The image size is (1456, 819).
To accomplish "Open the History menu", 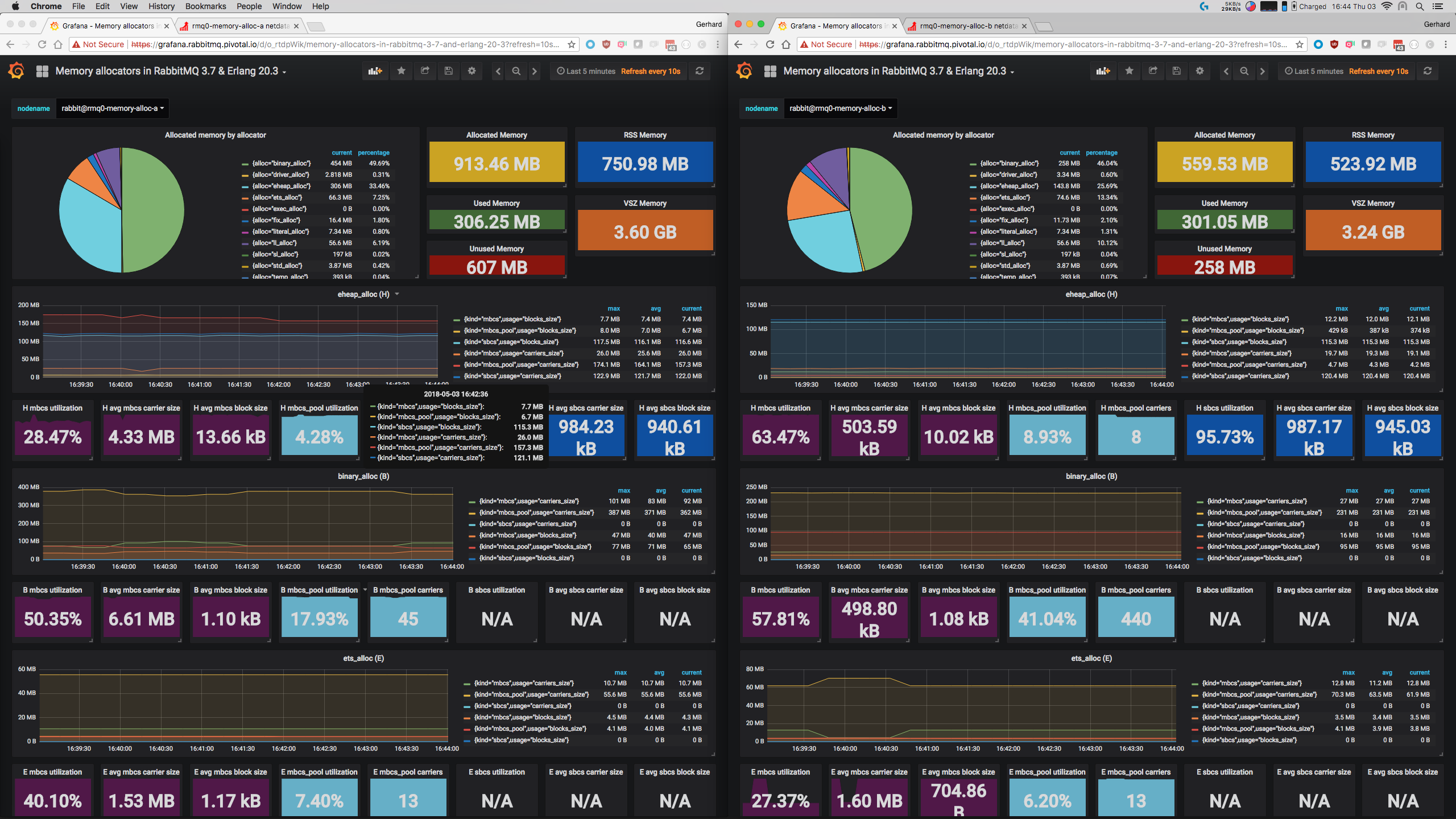I will pyautogui.click(x=162, y=6).
